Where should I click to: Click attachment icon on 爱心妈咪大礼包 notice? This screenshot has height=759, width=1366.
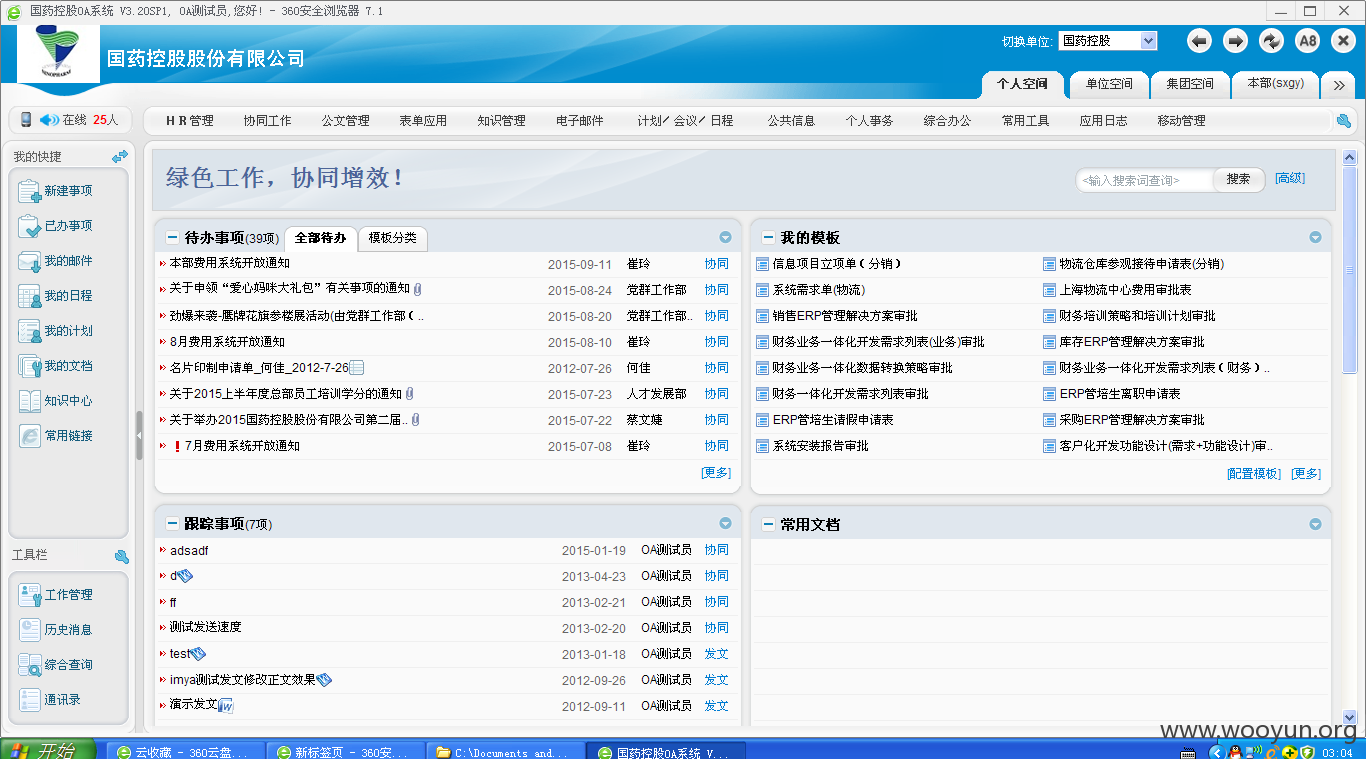click(417, 289)
